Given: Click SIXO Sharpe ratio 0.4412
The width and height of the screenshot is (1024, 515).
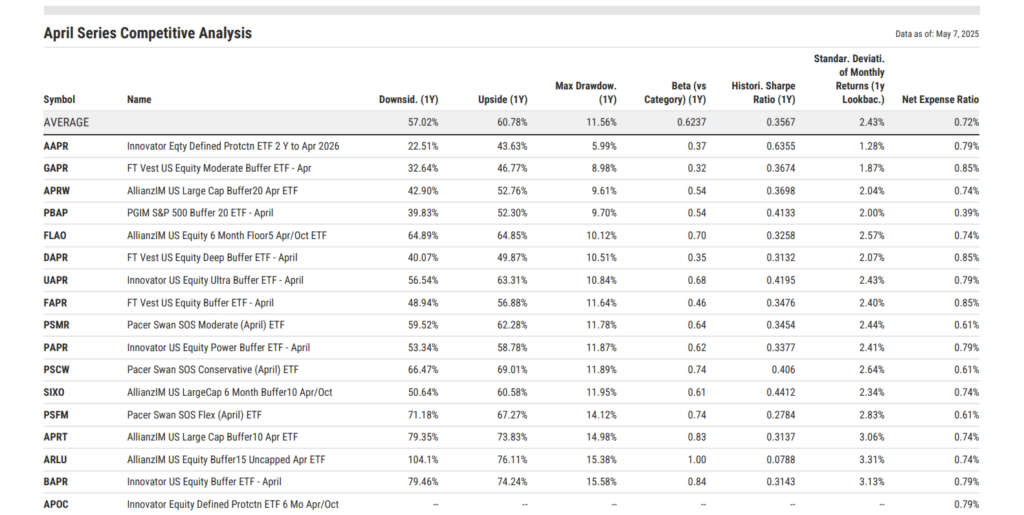Looking at the screenshot, I should click(x=781, y=393).
